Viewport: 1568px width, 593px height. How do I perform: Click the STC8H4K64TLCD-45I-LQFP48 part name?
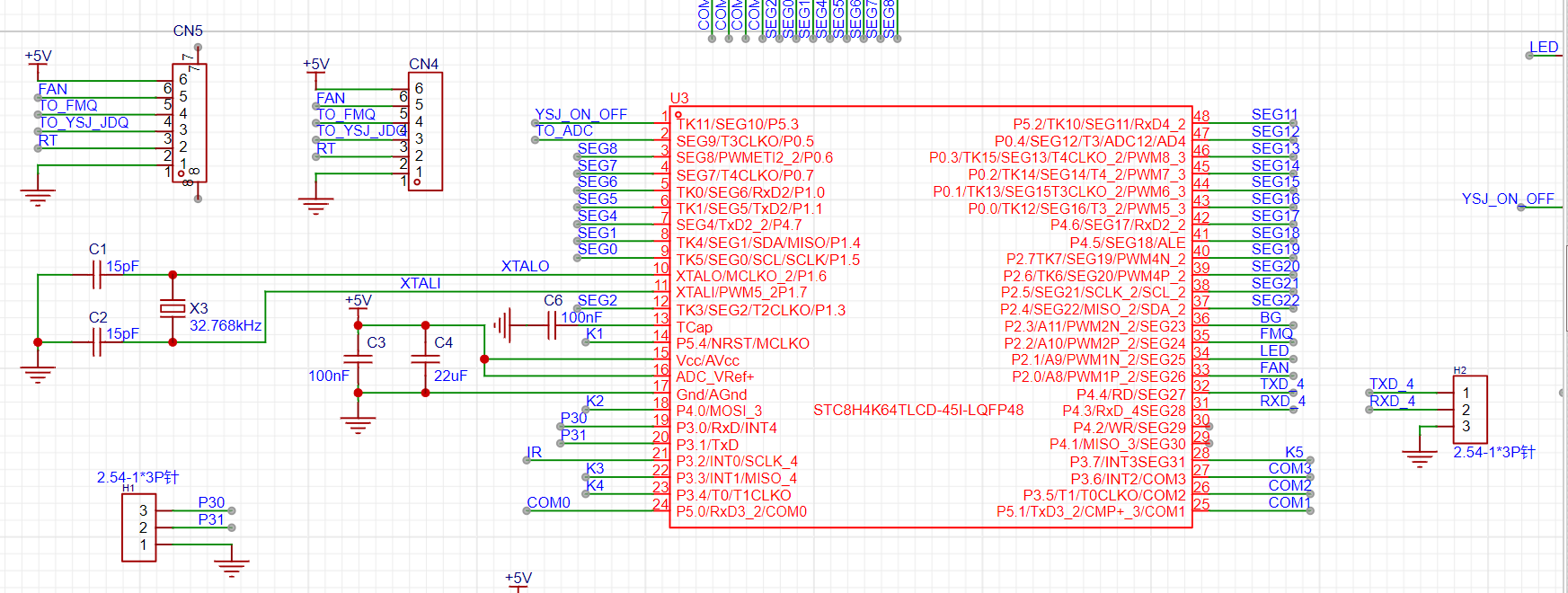click(918, 410)
